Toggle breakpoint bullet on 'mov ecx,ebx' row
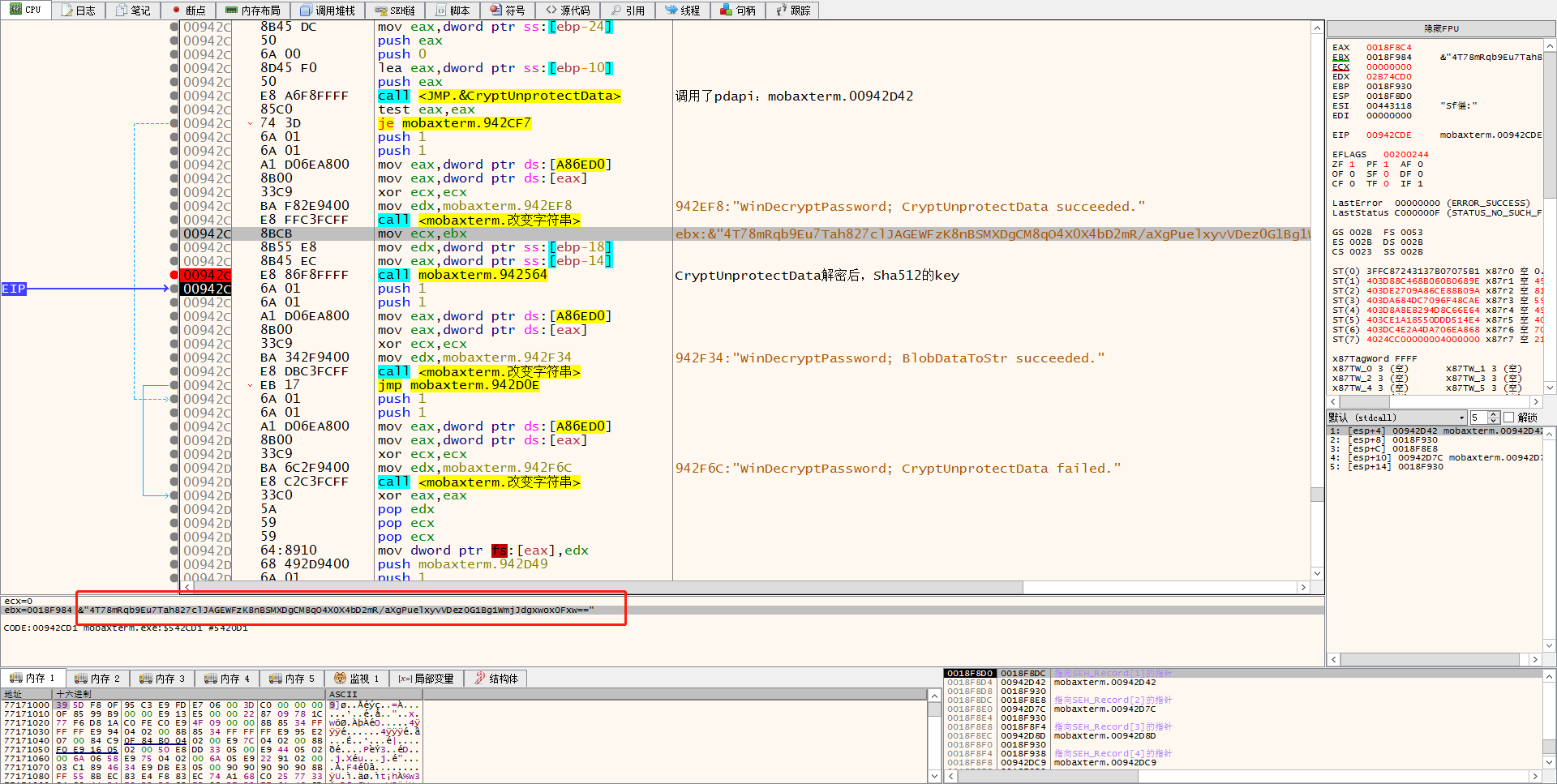1557x784 pixels. point(174,233)
